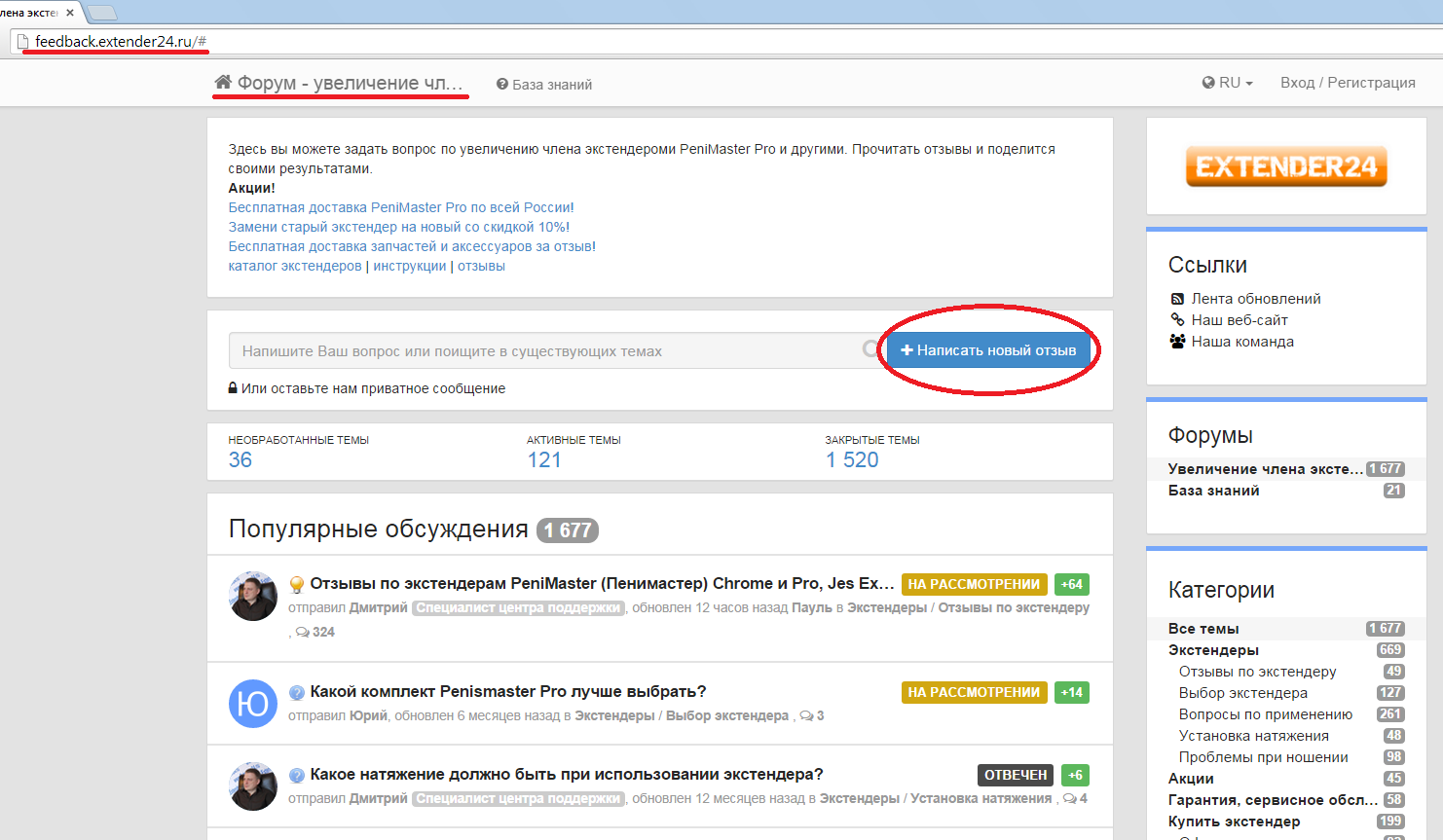Open the Установка натяжения link under the Какое натяжение topic
1443x840 pixels.
click(x=981, y=798)
